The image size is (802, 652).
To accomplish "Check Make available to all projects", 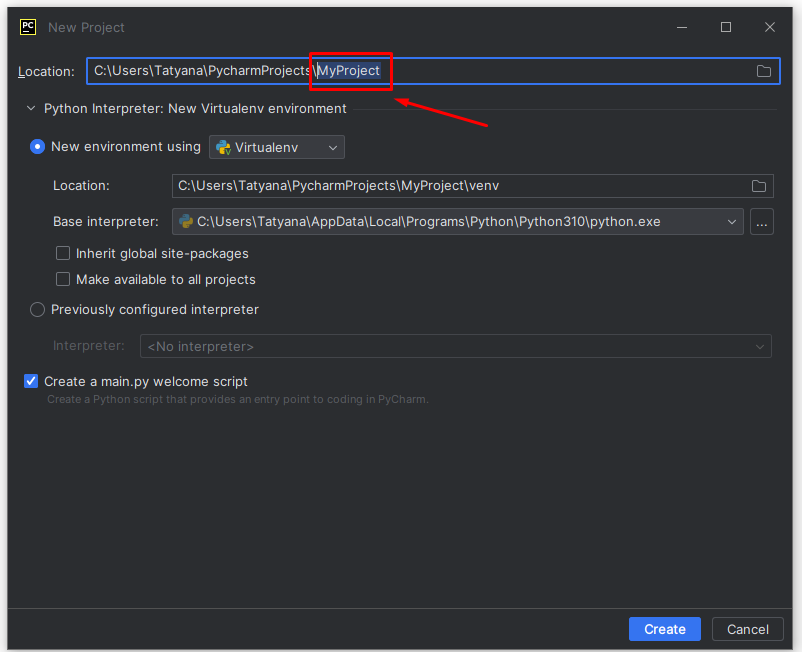I will pyautogui.click(x=63, y=279).
